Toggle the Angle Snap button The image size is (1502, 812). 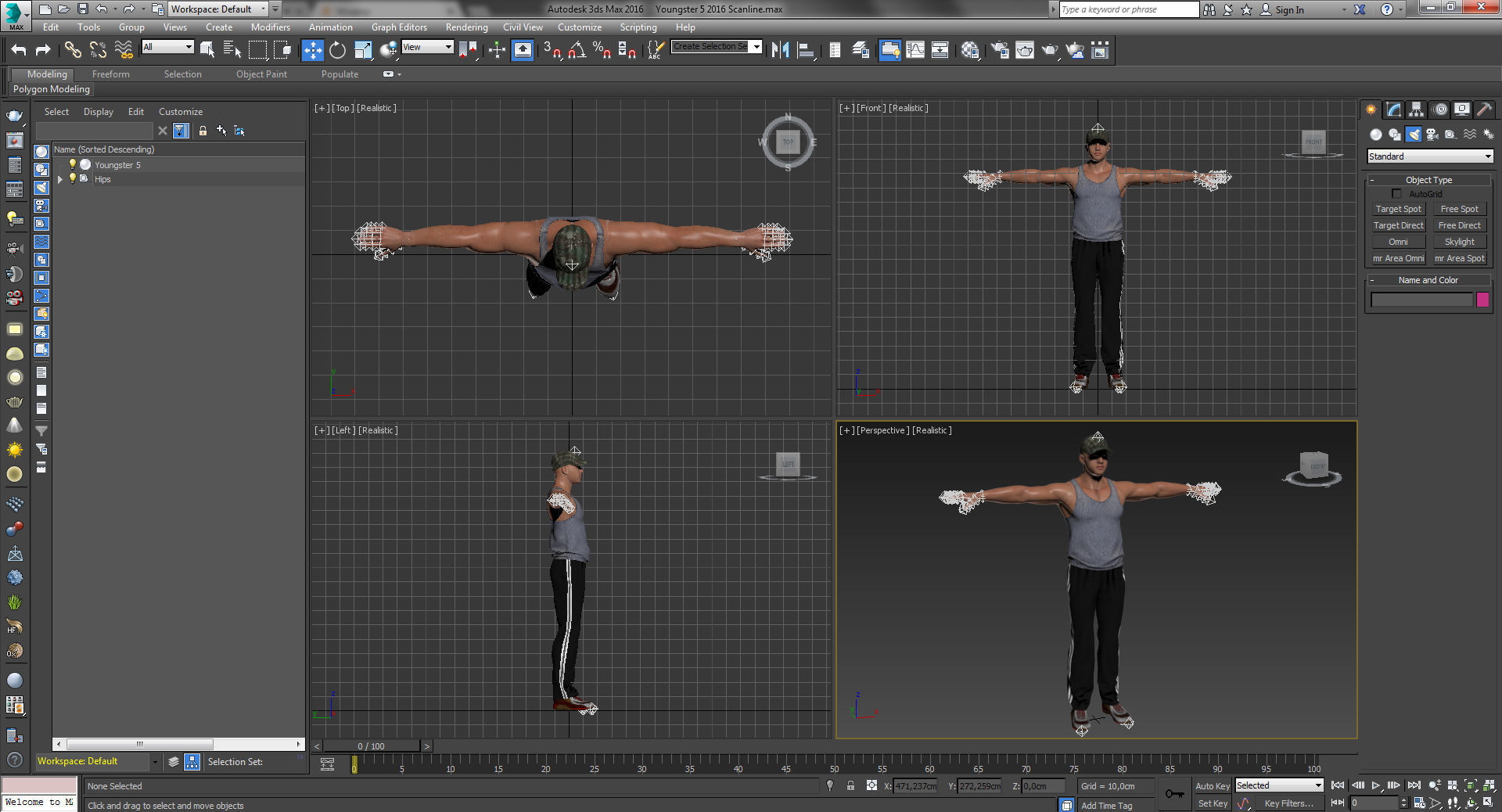pos(577,50)
